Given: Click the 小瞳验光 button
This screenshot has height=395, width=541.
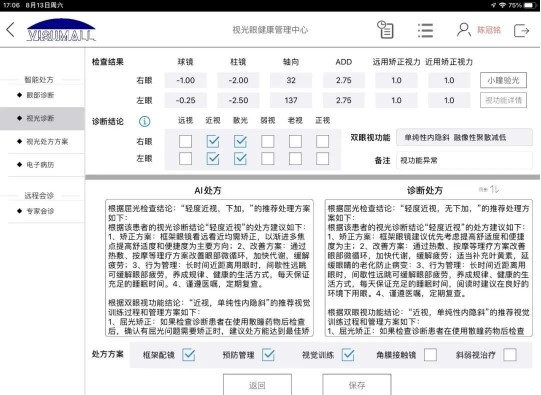Looking at the screenshot, I should [503, 80].
